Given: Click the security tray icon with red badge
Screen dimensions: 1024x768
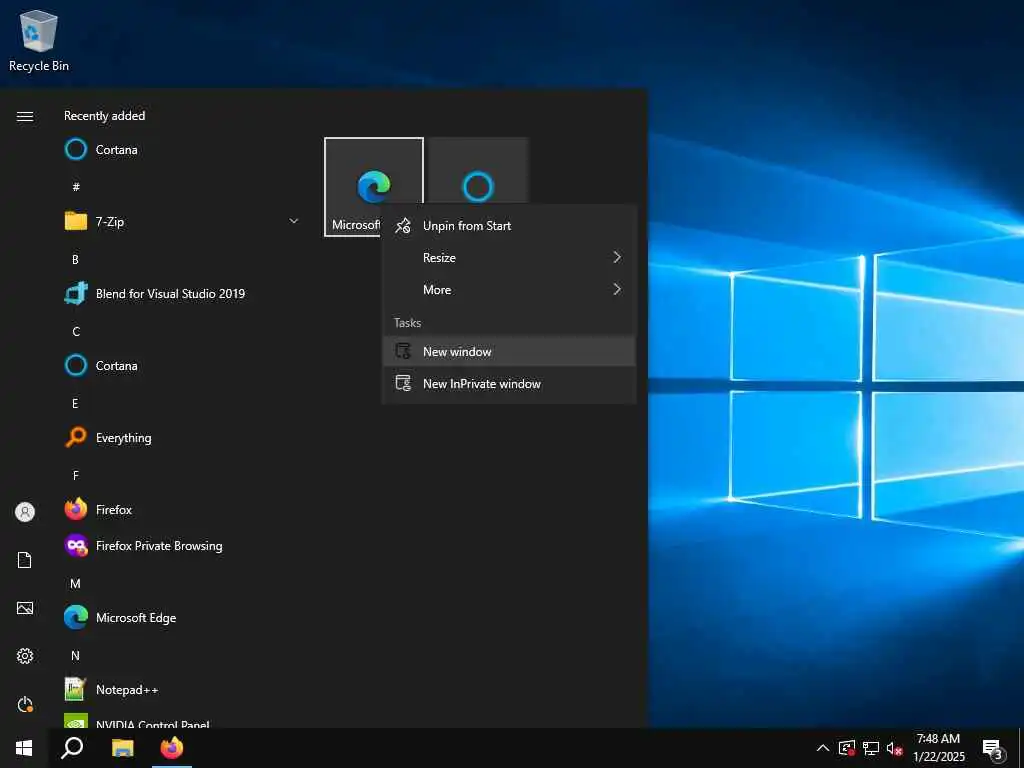Looking at the screenshot, I should [x=846, y=748].
